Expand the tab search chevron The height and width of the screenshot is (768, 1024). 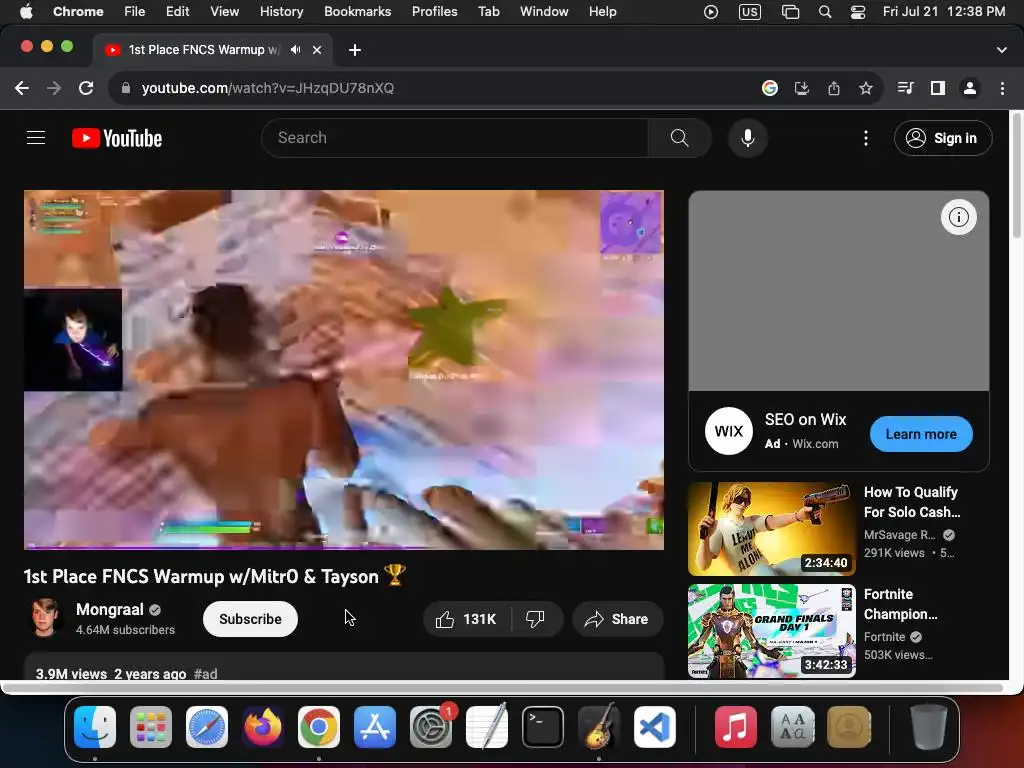pyautogui.click(x=1002, y=50)
